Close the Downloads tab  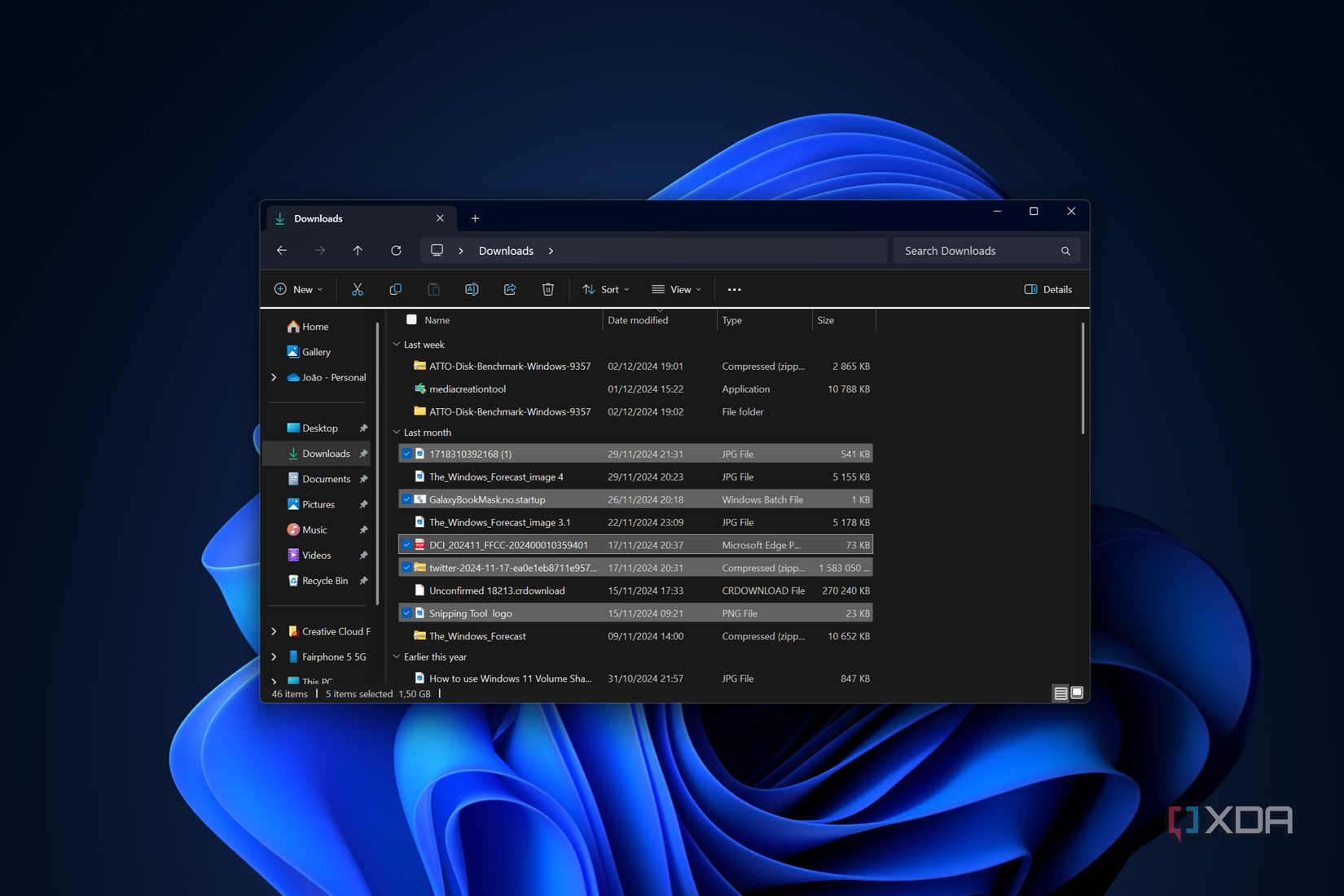click(x=440, y=218)
